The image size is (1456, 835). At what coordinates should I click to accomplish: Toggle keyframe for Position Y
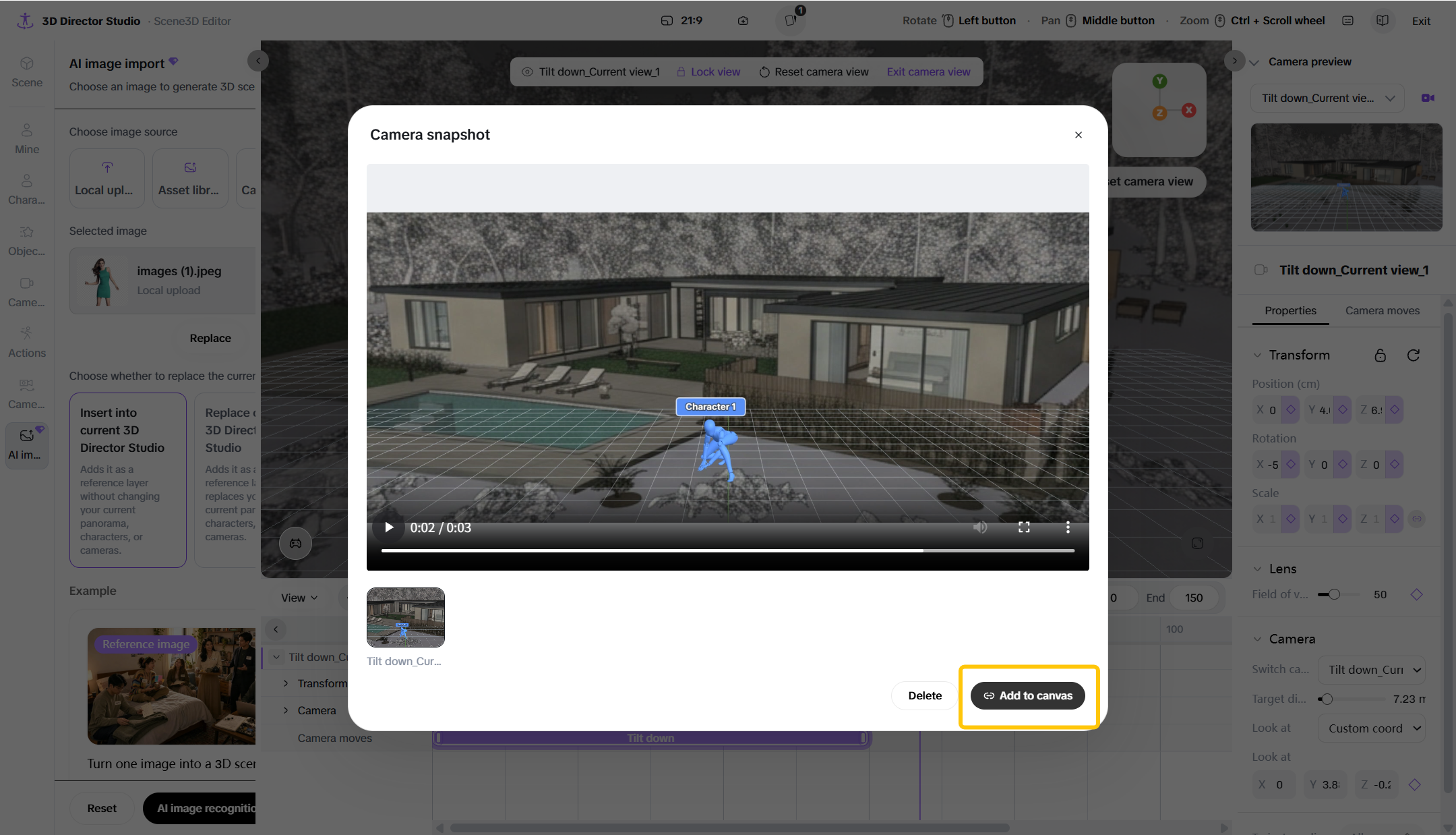(1343, 409)
